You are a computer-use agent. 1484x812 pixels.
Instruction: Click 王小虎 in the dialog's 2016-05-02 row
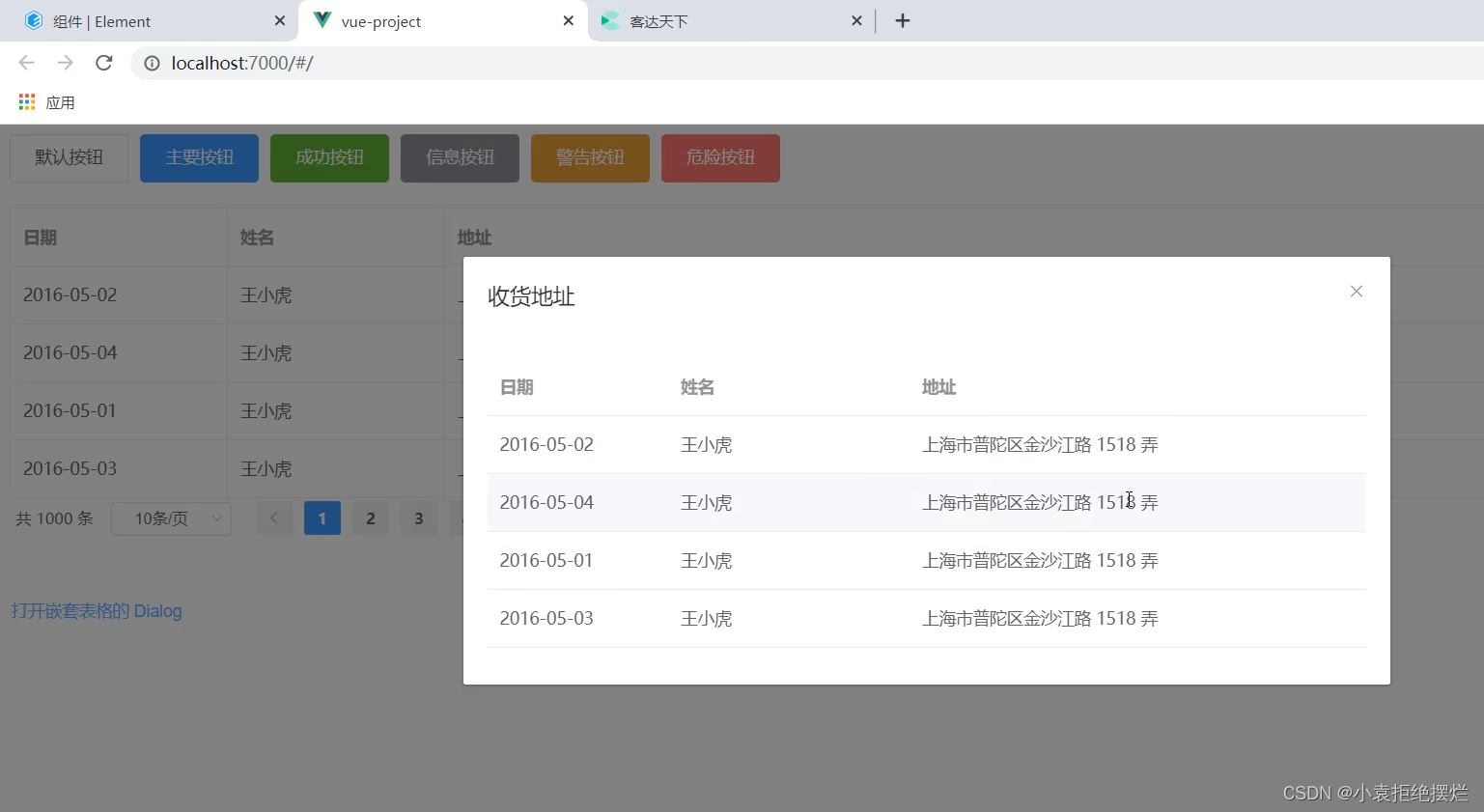coord(706,445)
